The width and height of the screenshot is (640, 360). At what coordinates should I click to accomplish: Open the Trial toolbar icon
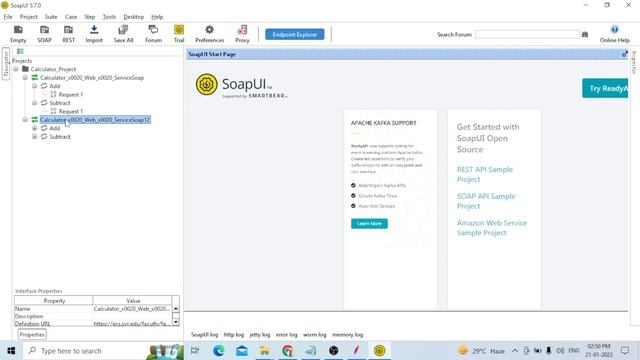(179, 34)
